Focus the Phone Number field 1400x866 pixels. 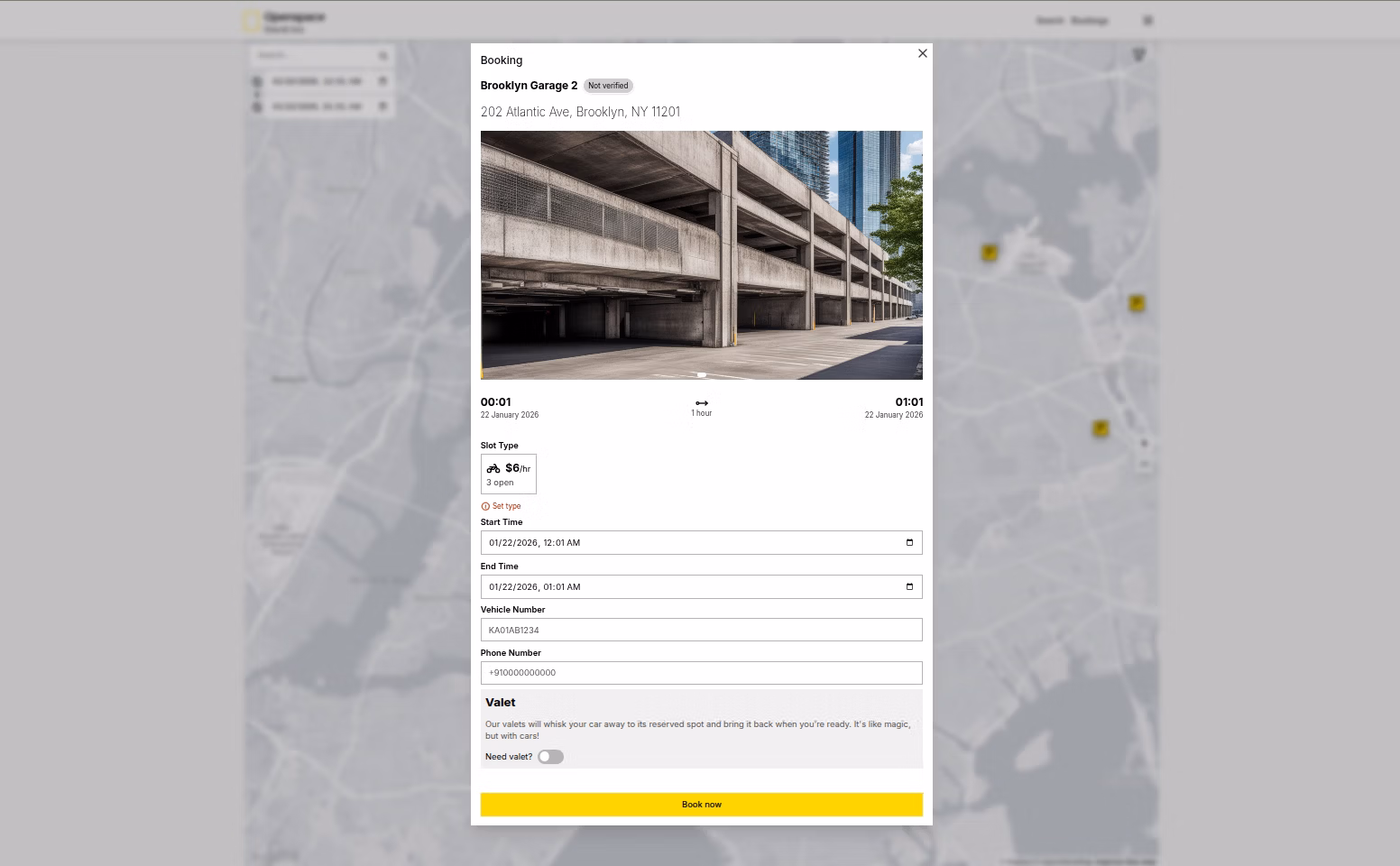point(701,673)
